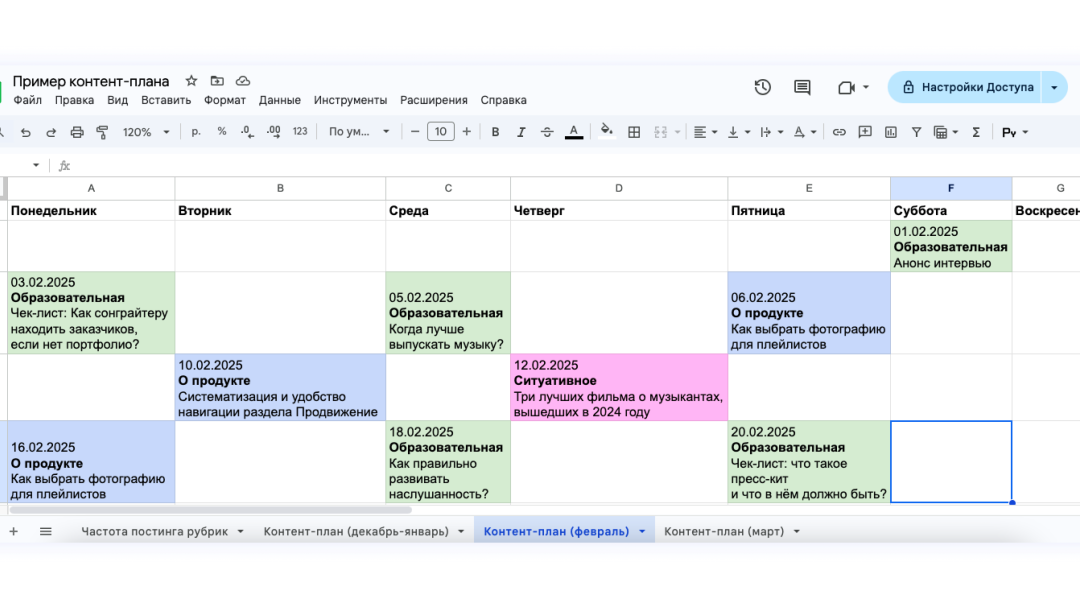Click the functions sigma icon
Image resolution: width=1080 pixels, height=608 pixels.
point(976,132)
